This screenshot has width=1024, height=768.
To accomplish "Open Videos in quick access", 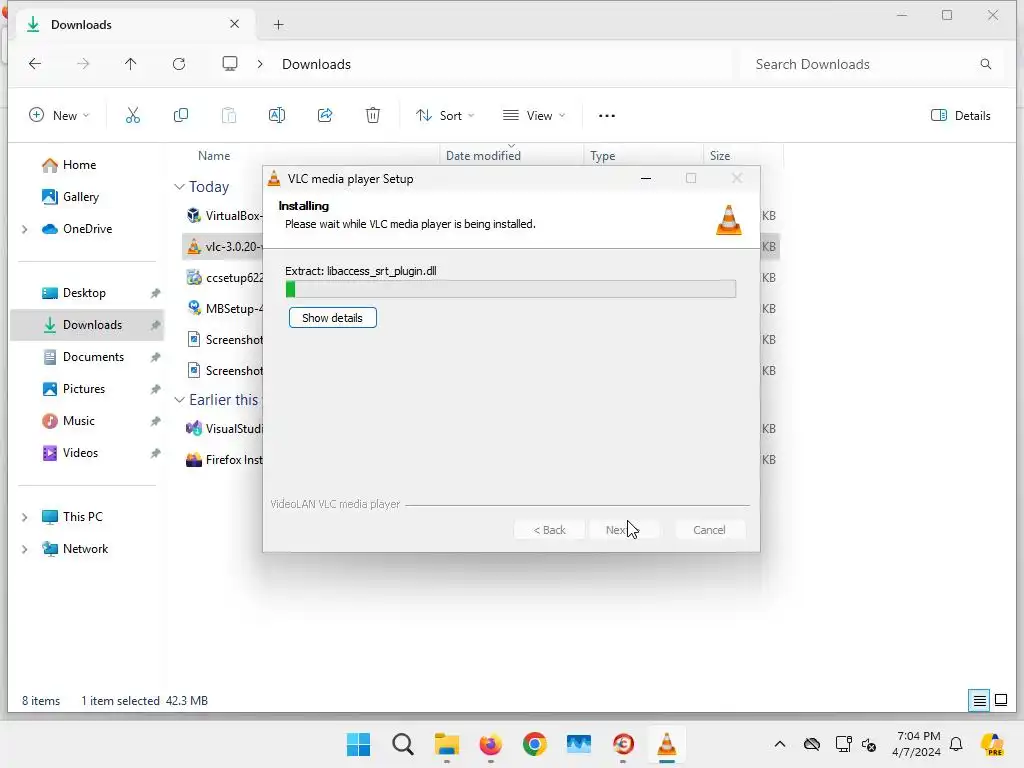I will pyautogui.click(x=80, y=453).
